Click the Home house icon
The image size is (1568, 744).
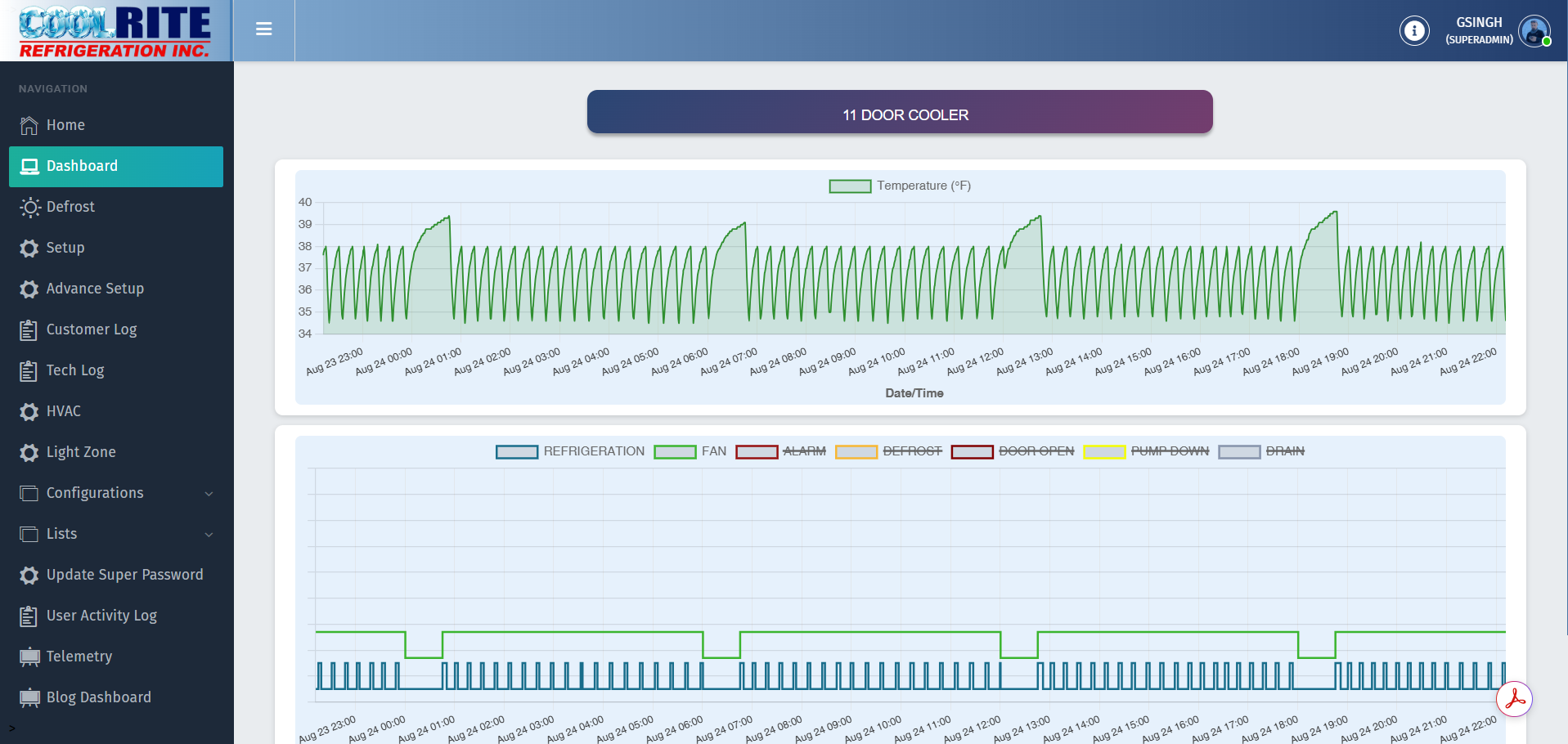(x=29, y=125)
